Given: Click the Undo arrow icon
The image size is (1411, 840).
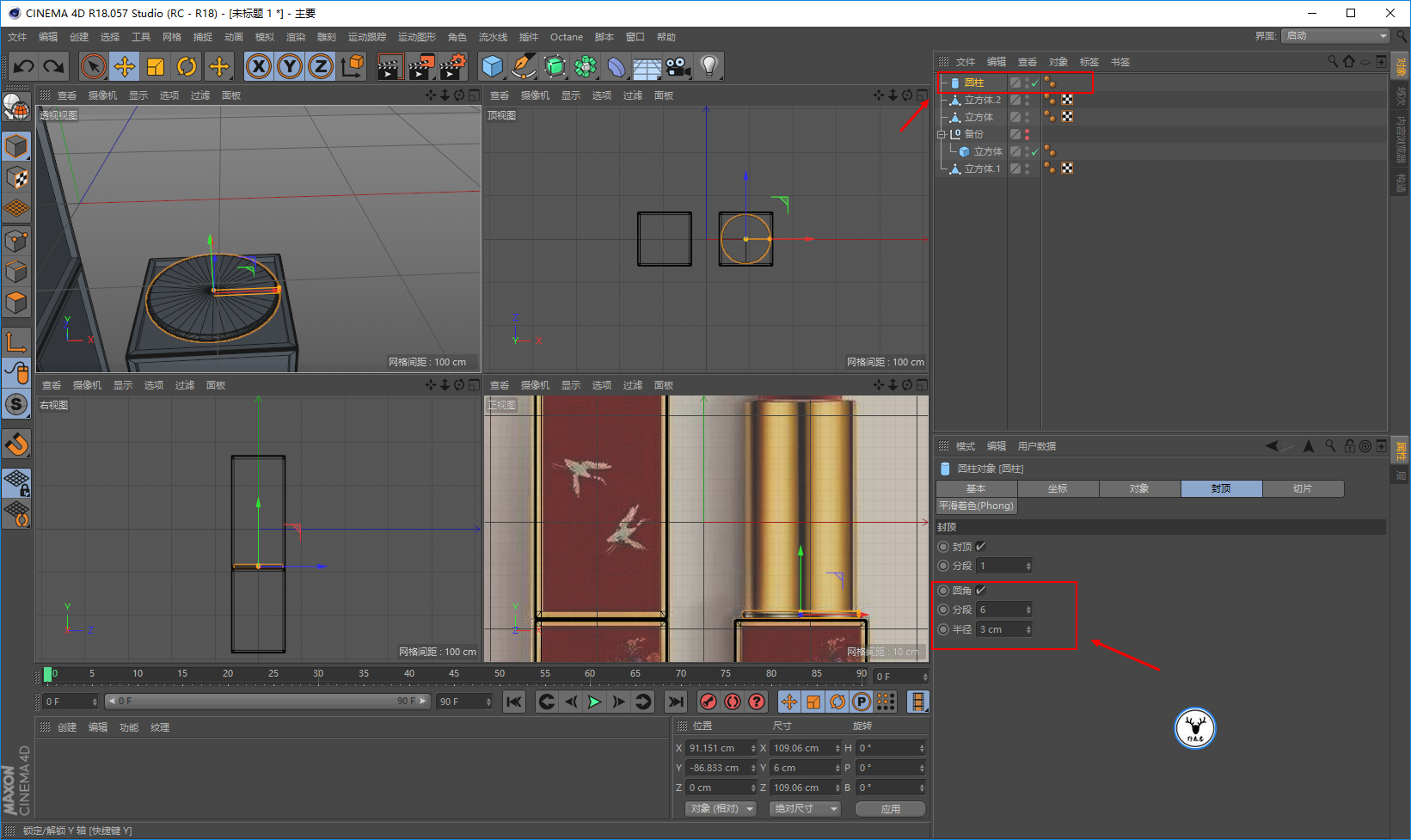Looking at the screenshot, I should click(24, 66).
